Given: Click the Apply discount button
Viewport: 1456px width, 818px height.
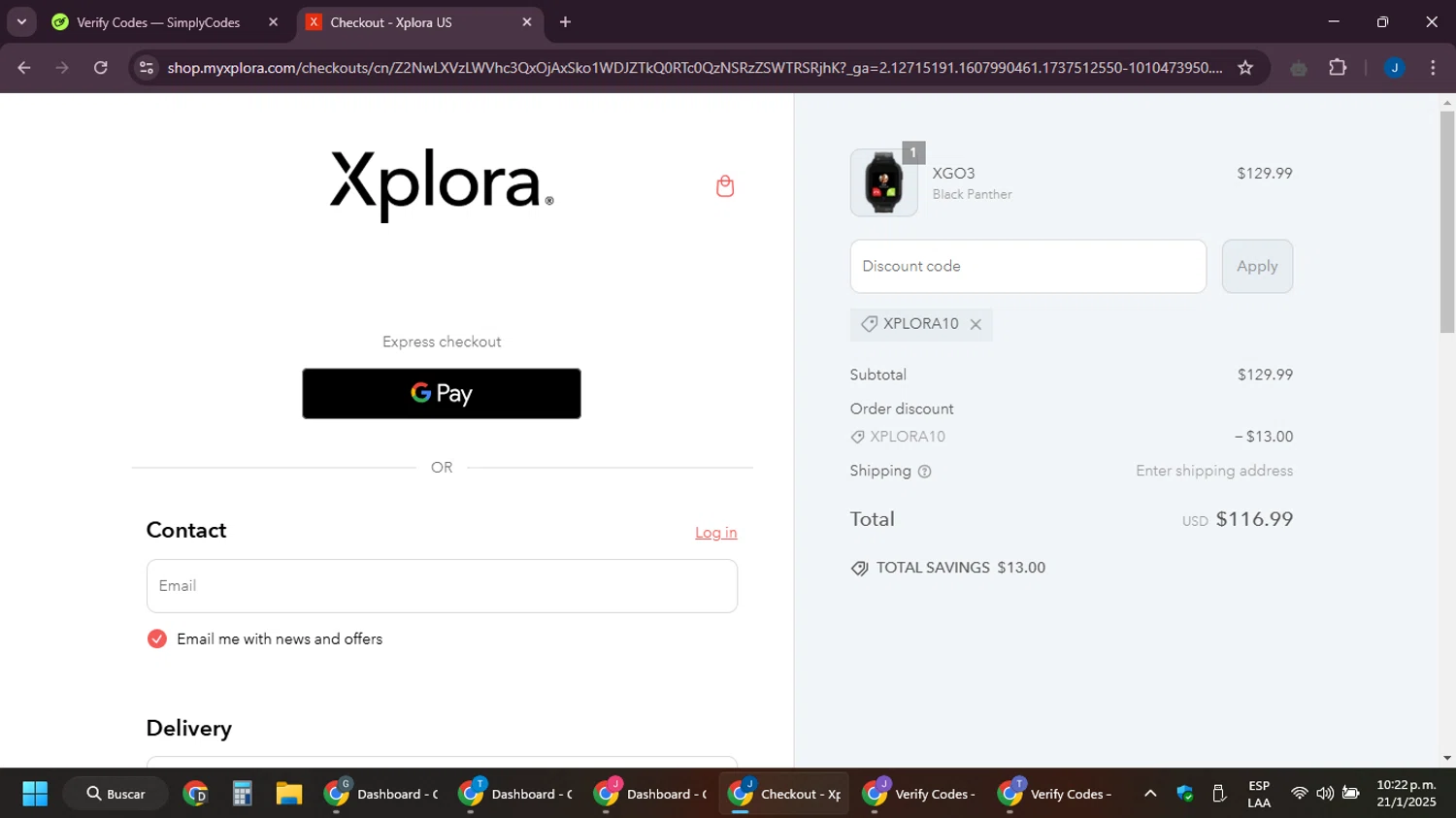Looking at the screenshot, I should 1257,266.
